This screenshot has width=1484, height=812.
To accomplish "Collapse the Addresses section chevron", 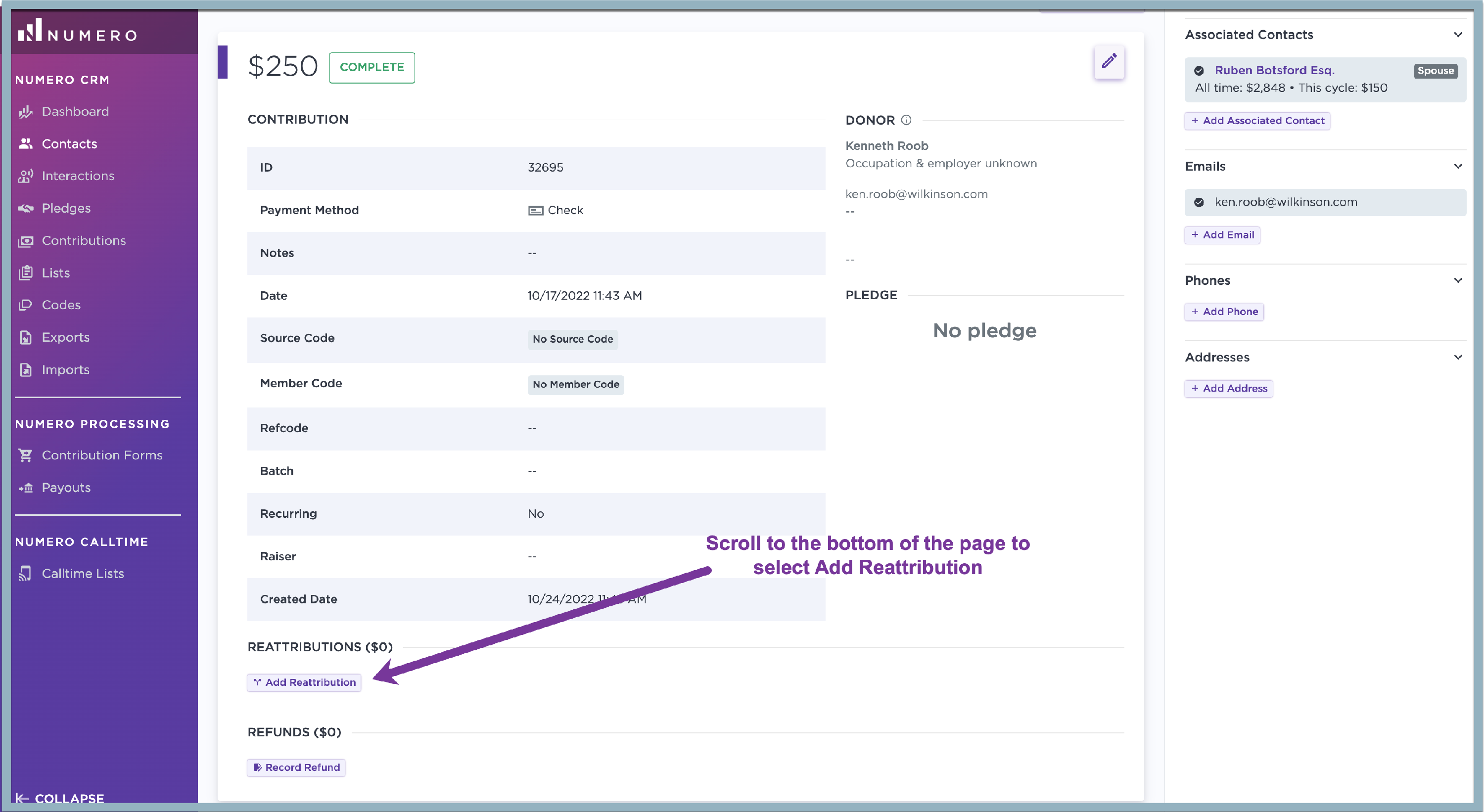I will [1457, 357].
